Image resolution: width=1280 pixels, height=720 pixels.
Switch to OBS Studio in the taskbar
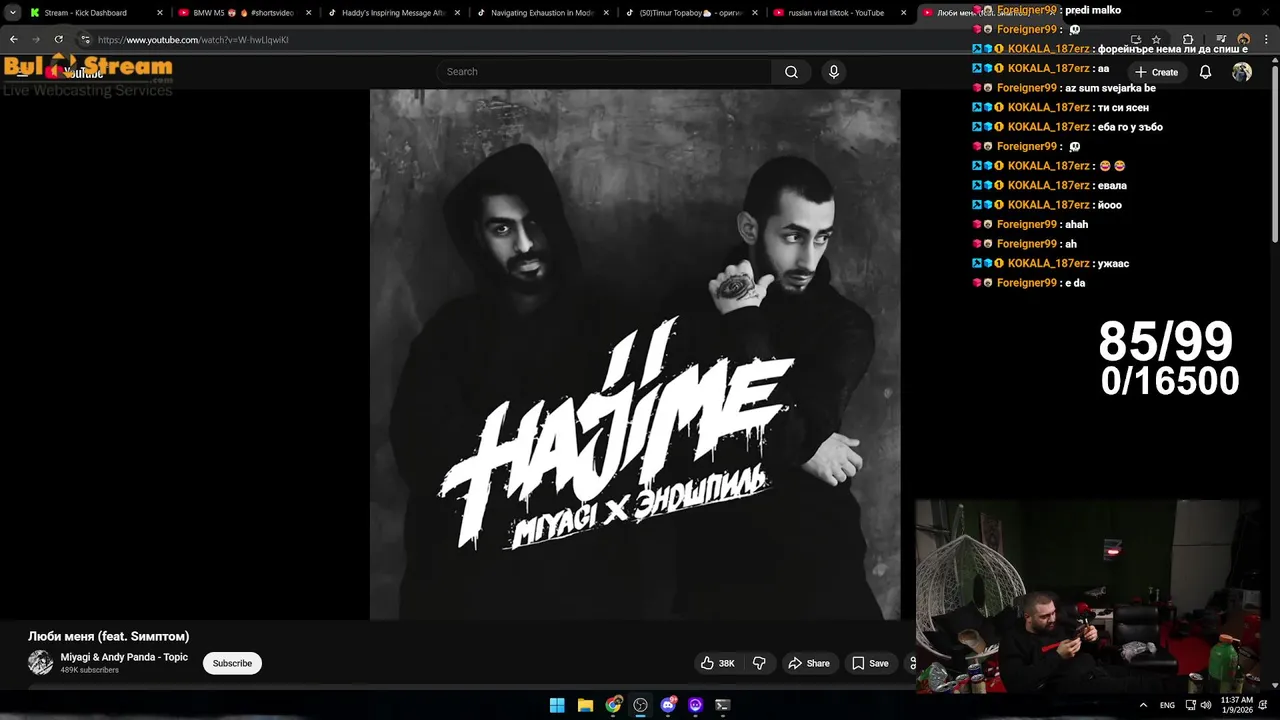(x=640, y=705)
